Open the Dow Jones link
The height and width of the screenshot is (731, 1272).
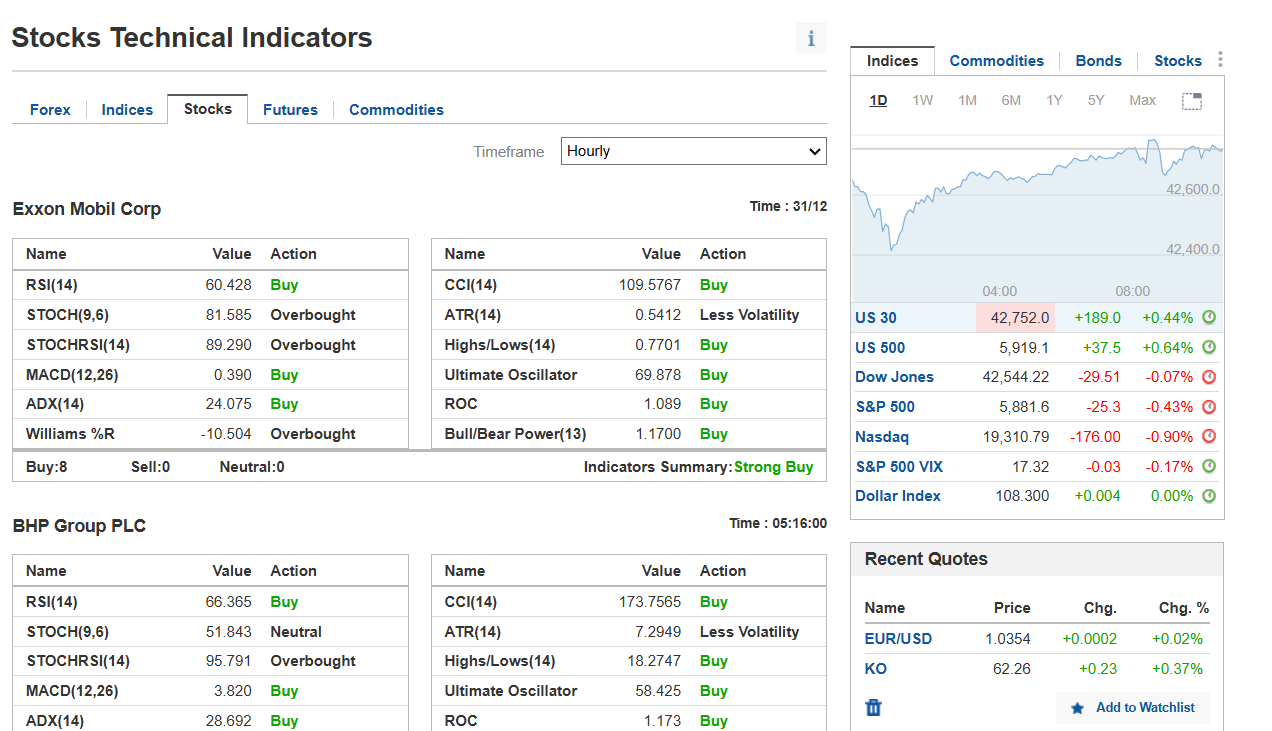pos(894,377)
